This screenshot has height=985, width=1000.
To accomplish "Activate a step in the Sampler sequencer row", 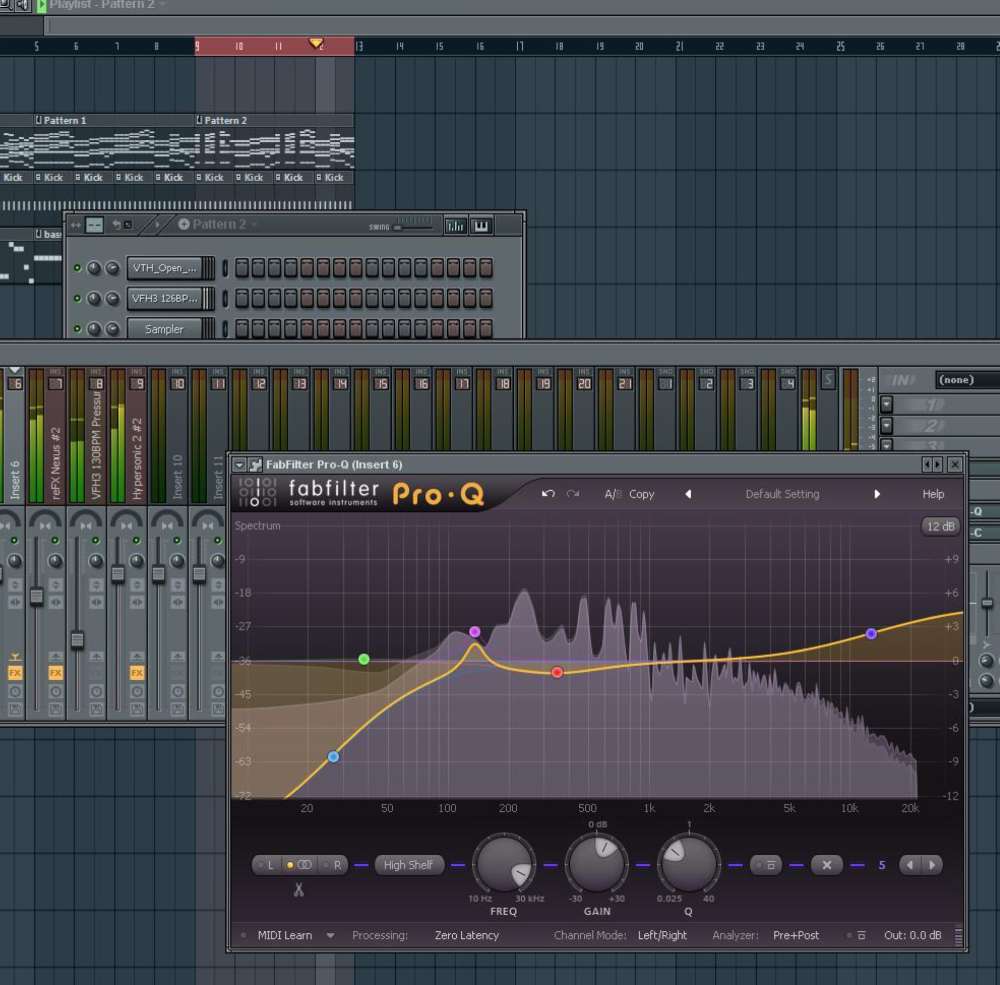I will (240, 329).
